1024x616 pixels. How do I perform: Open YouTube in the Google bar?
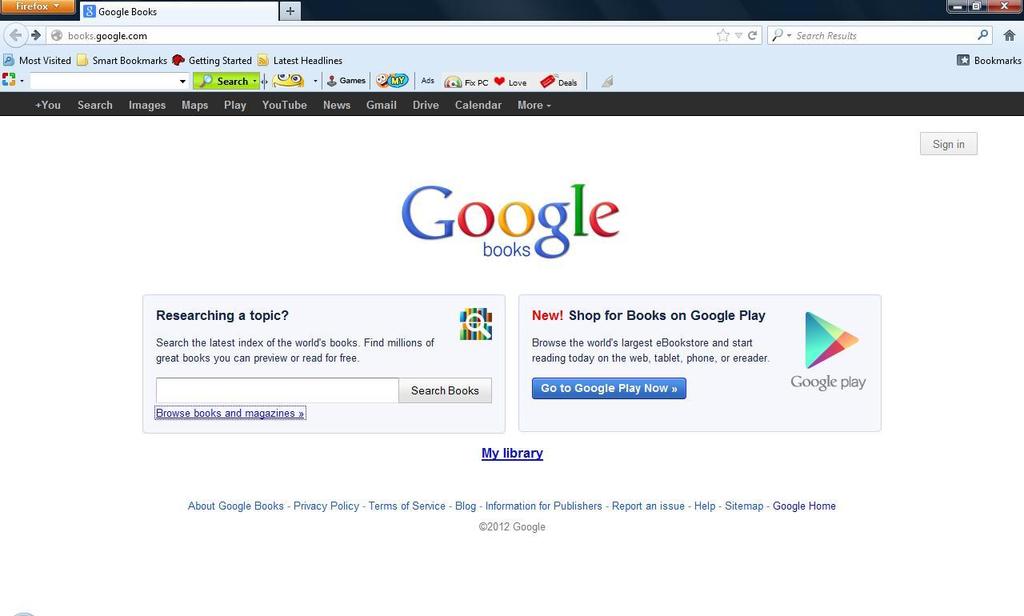pyautogui.click(x=284, y=105)
